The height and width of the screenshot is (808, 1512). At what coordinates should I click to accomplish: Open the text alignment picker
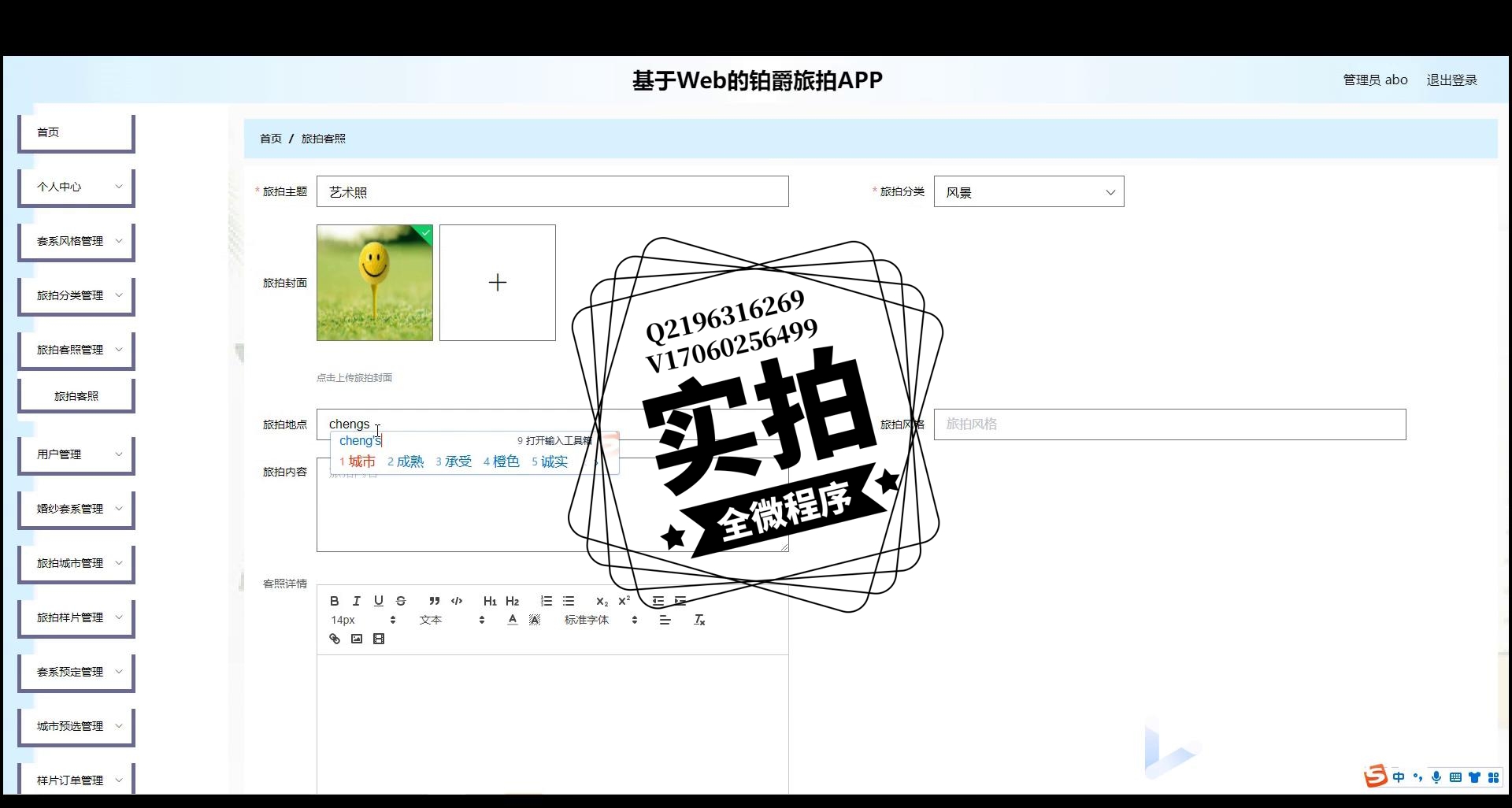point(665,620)
